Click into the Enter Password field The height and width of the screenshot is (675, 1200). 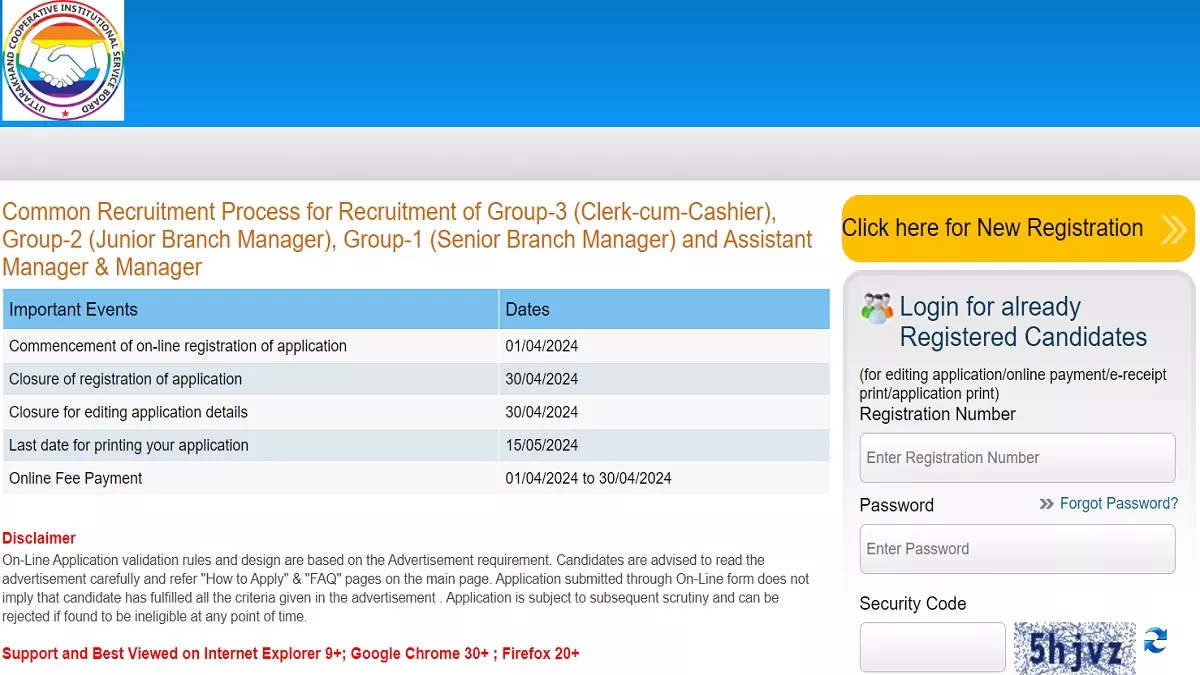coord(1017,549)
